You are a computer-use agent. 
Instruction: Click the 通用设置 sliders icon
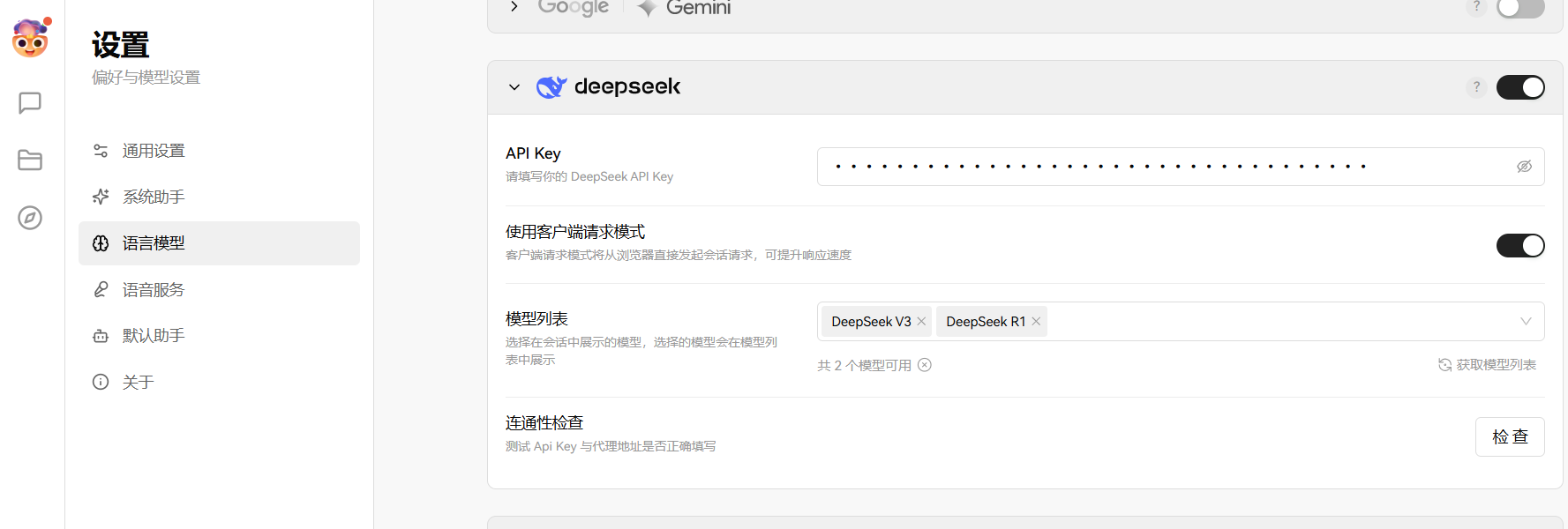point(101,151)
